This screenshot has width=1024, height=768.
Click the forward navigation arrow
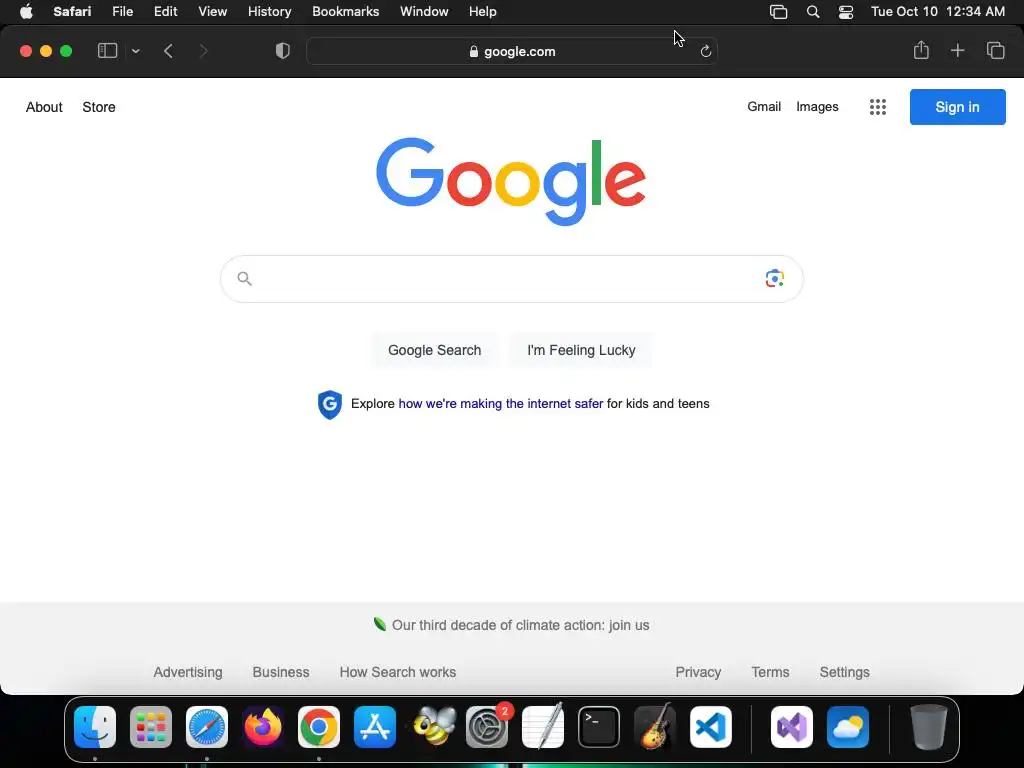click(203, 51)
